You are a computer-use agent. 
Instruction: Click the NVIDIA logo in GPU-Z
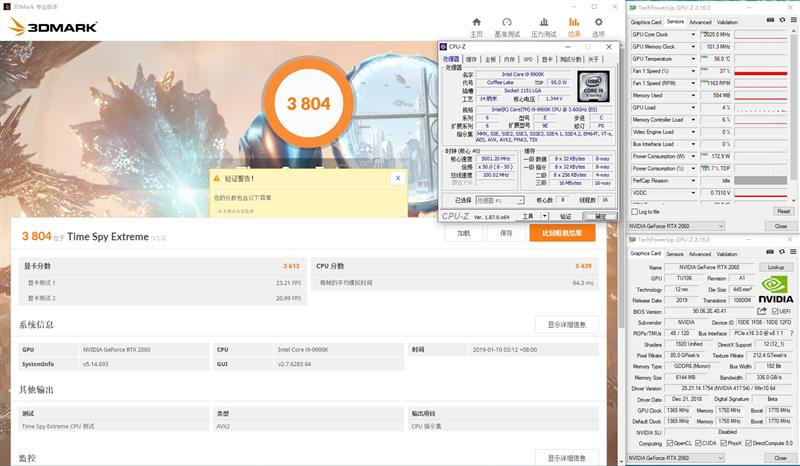776,289
